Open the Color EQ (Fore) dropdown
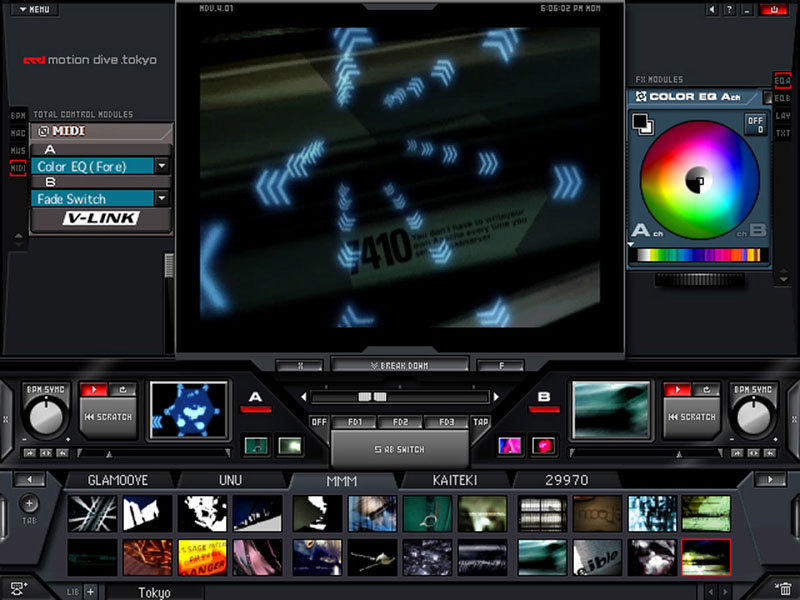Image resolution: width=800 pixels, height=600 pixels. (x=161, y=167)
